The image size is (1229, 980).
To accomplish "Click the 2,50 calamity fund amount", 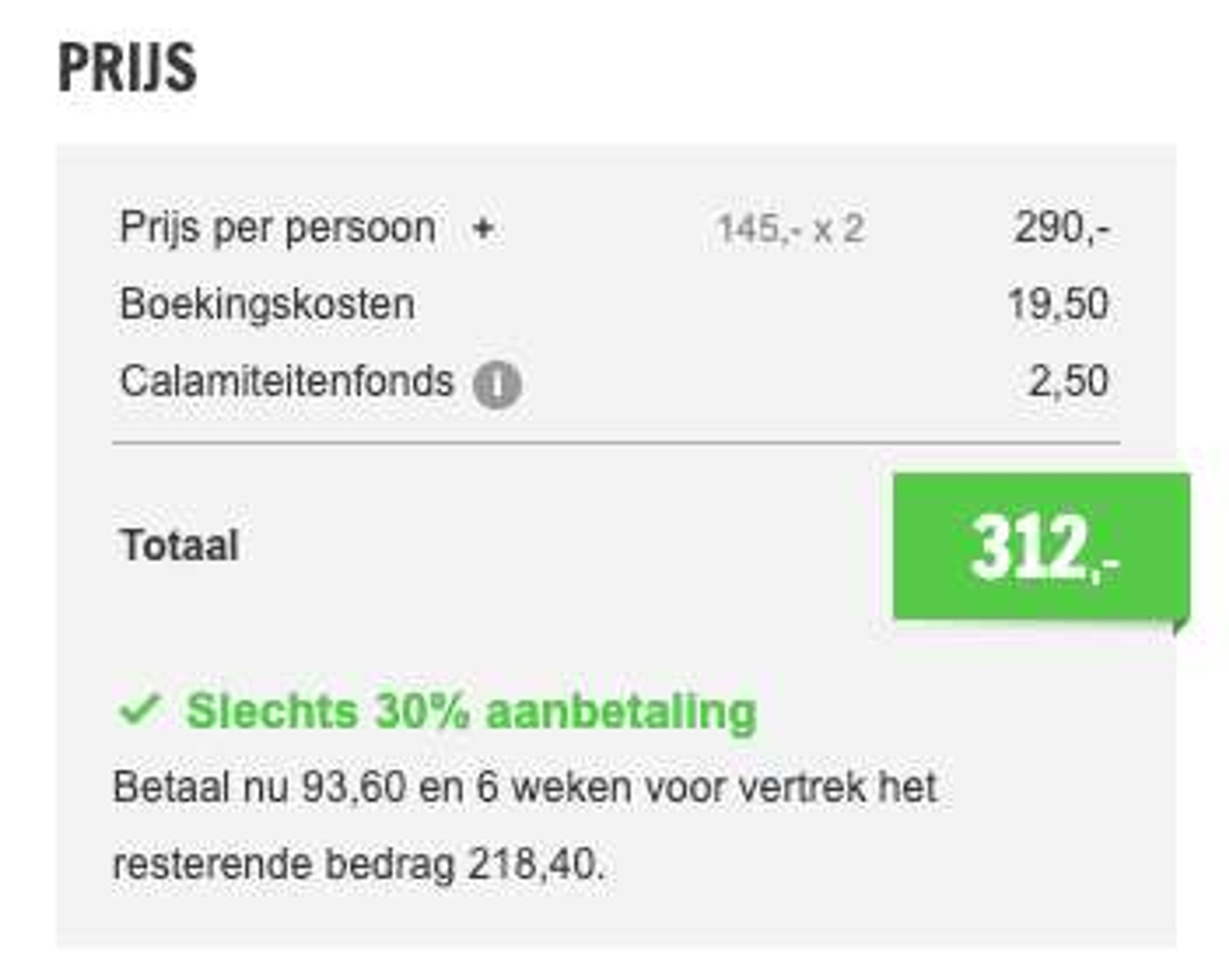I will (x=1069, y=381).
